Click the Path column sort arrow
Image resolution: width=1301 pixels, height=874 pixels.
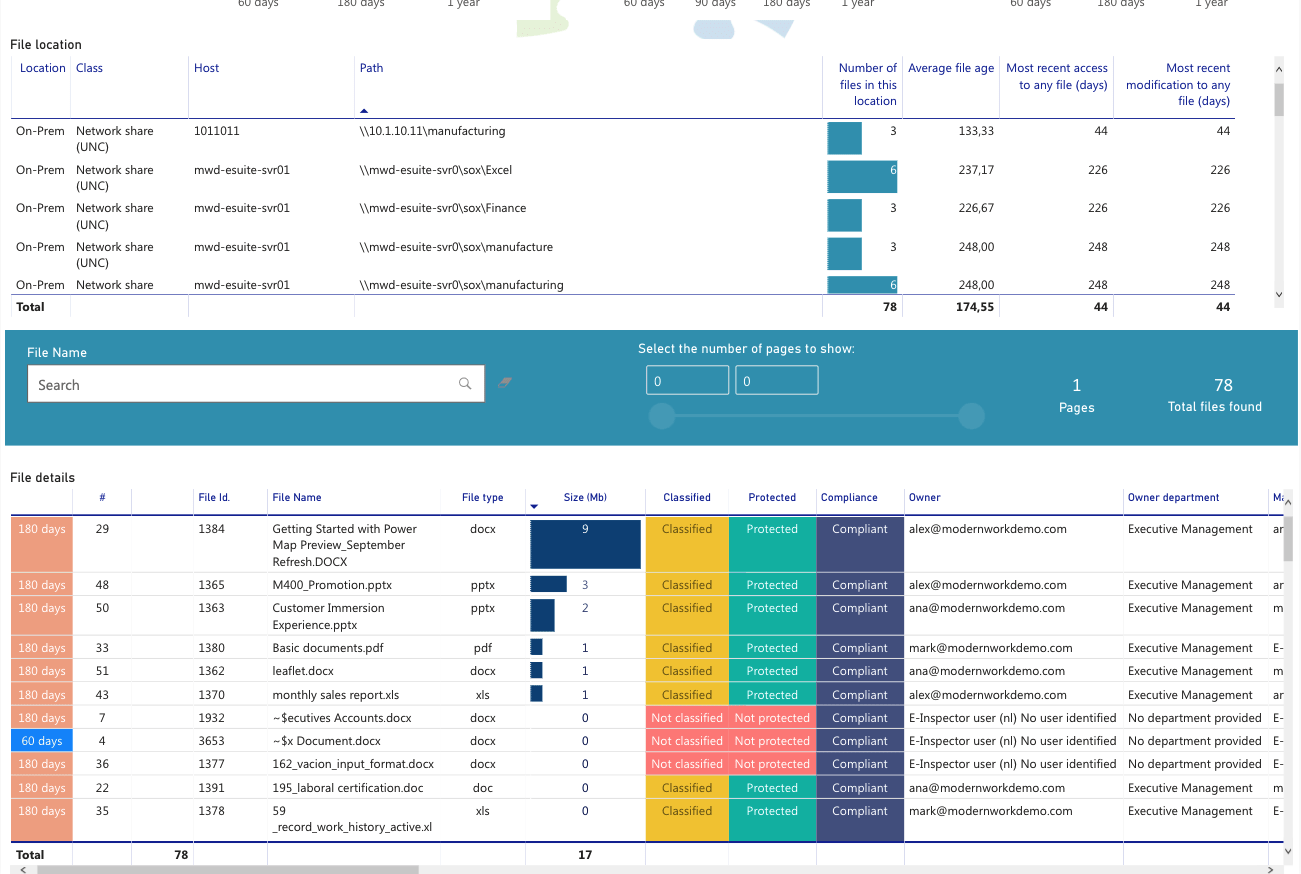[364, 111]
